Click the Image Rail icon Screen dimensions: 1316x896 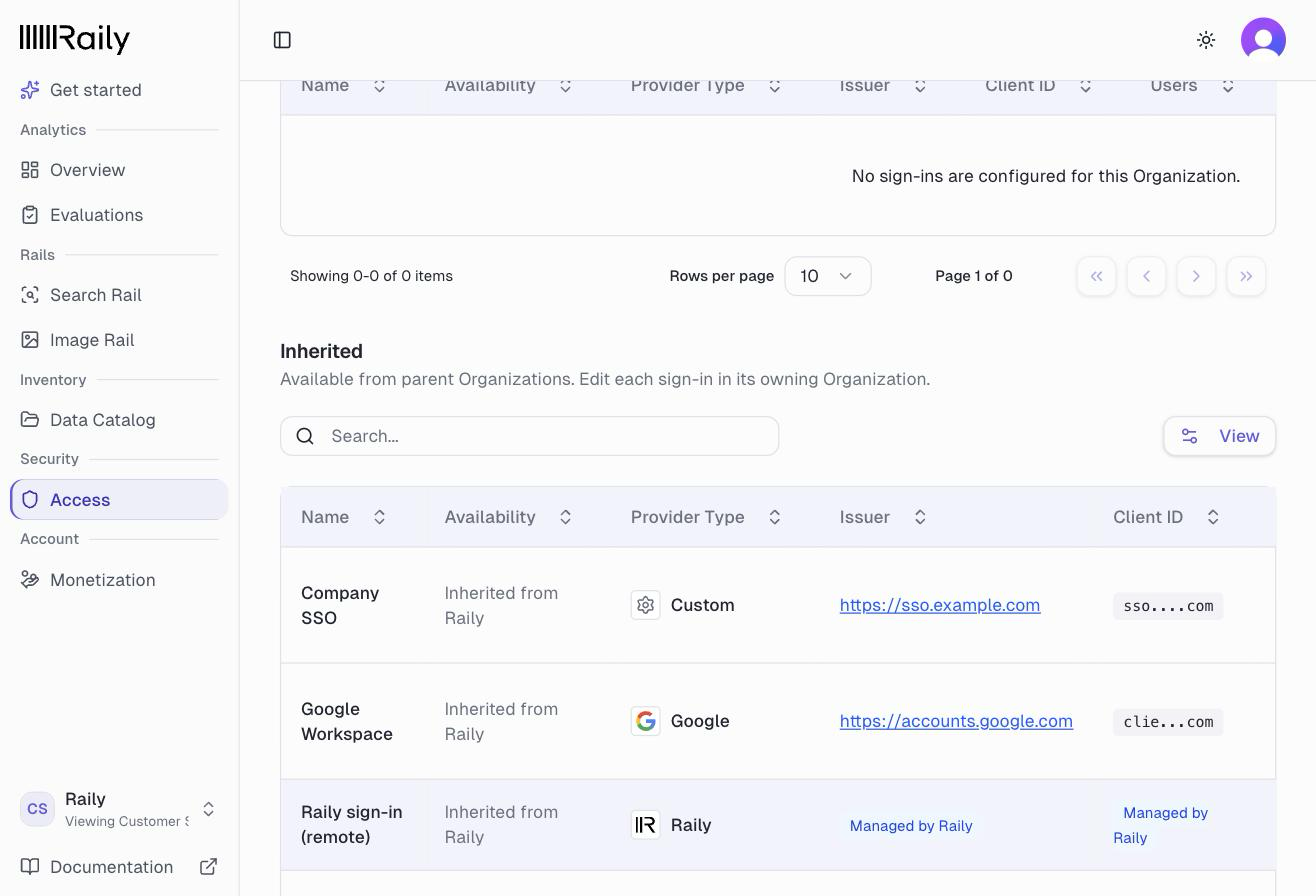pyautogui.click(x=30, y=340)
